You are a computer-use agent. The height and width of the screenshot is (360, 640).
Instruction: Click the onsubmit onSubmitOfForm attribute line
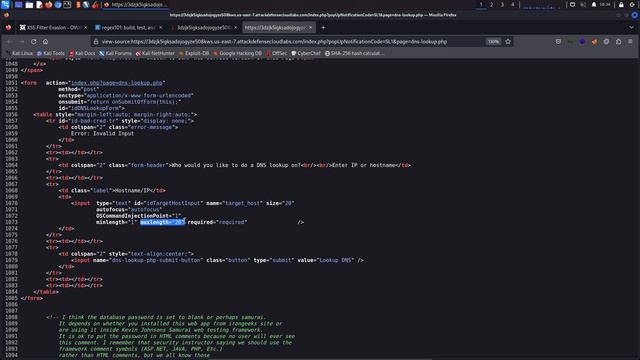tap(120, 102)
